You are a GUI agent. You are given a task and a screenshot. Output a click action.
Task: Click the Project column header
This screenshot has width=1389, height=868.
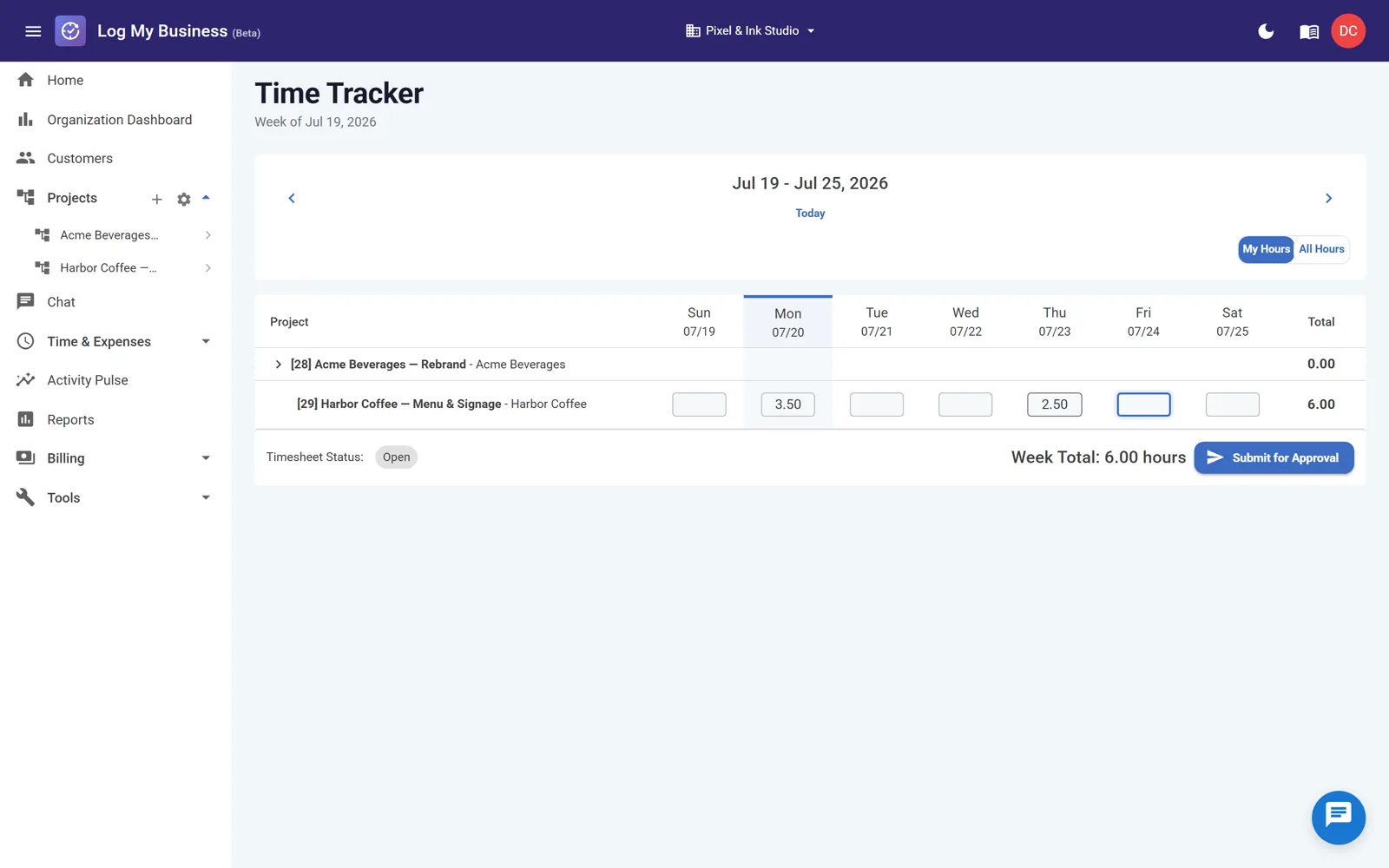(289, 322)
